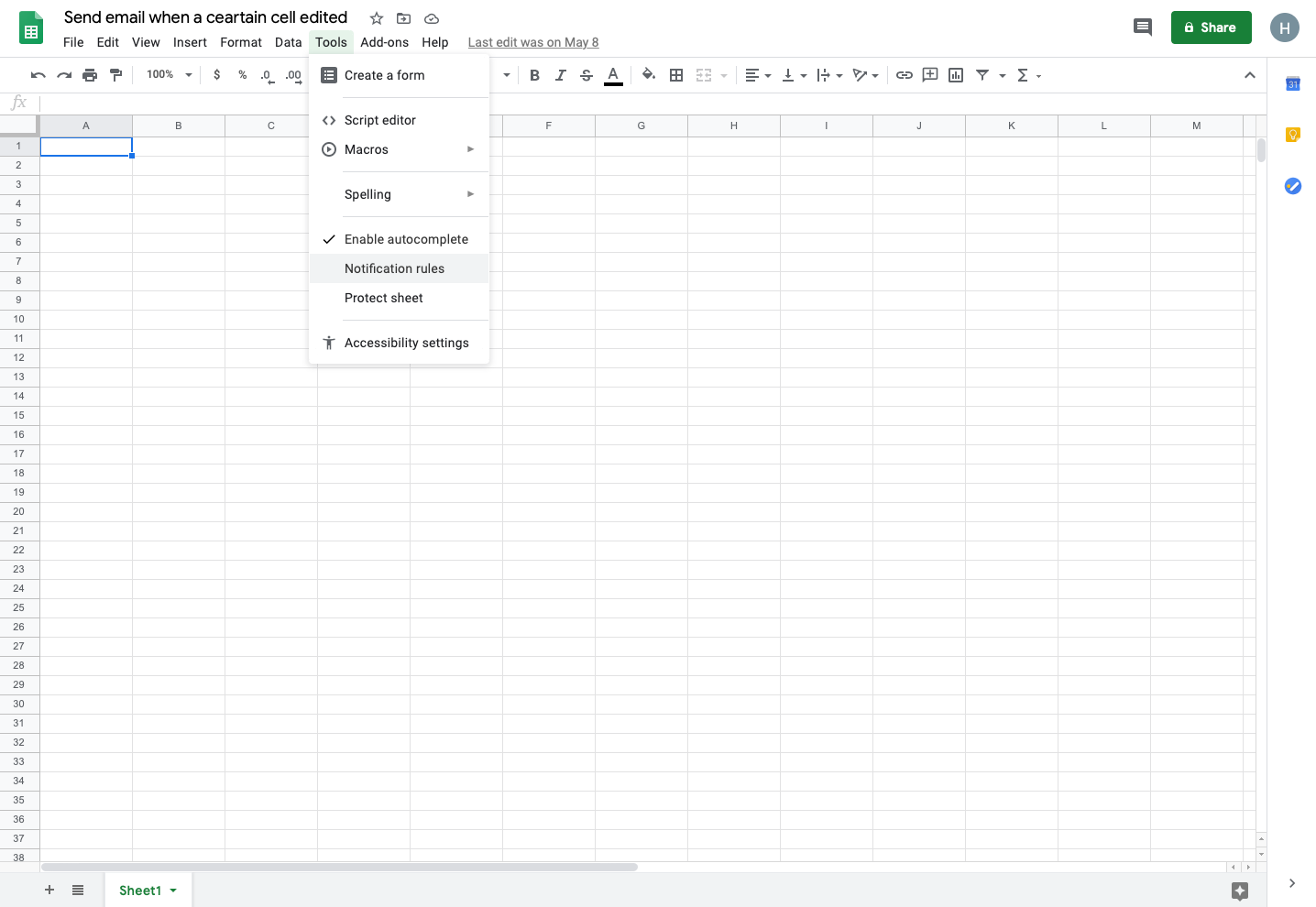Screen dimensions: 1316x907
Task: Expand the Macros submenu
Action: pyautogui.click(x=399, y=149)
